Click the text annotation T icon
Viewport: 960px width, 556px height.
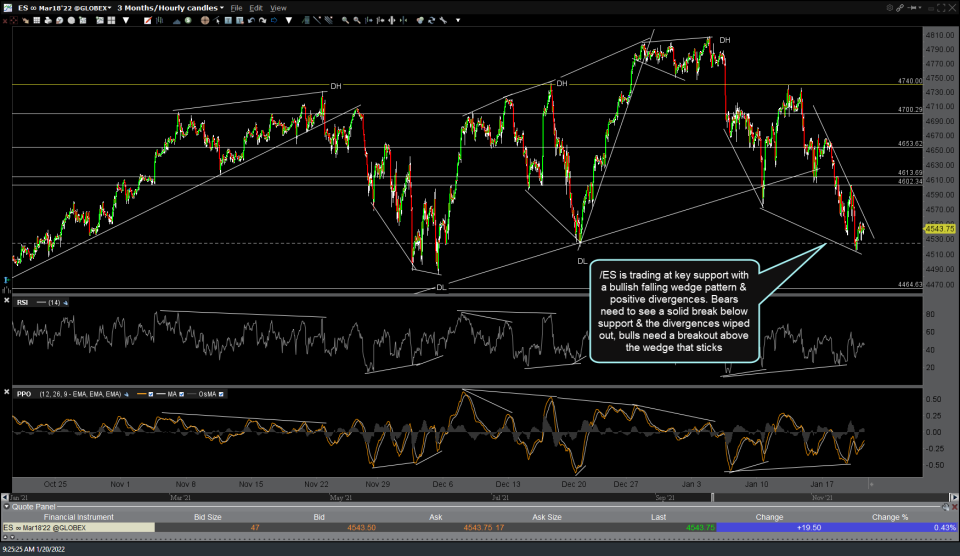[x=228, y=20]
